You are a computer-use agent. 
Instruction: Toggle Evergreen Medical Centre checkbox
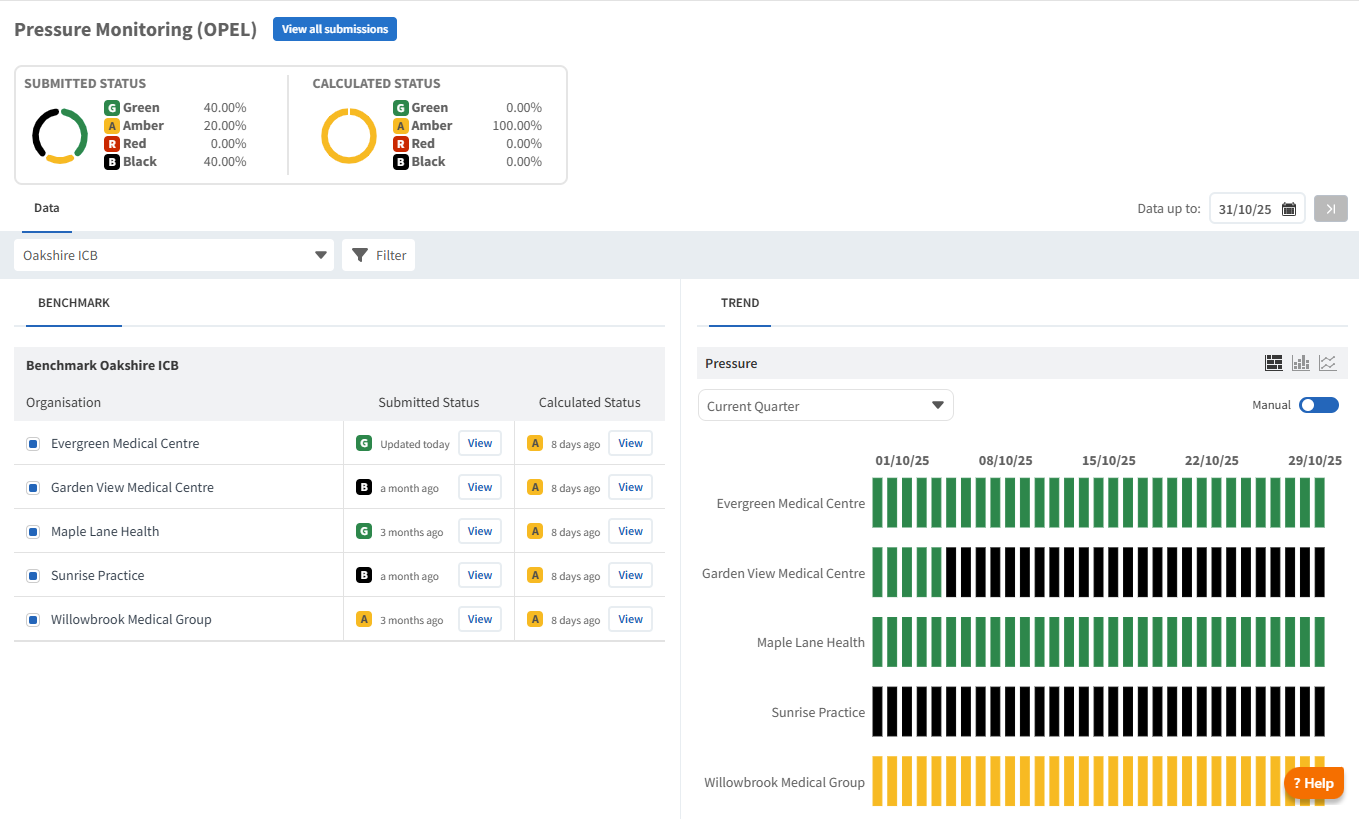33,444
